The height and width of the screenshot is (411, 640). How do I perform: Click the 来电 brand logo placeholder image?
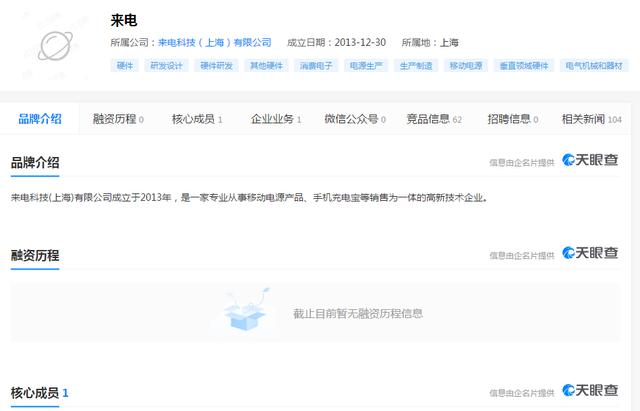[x=56, y=45]
